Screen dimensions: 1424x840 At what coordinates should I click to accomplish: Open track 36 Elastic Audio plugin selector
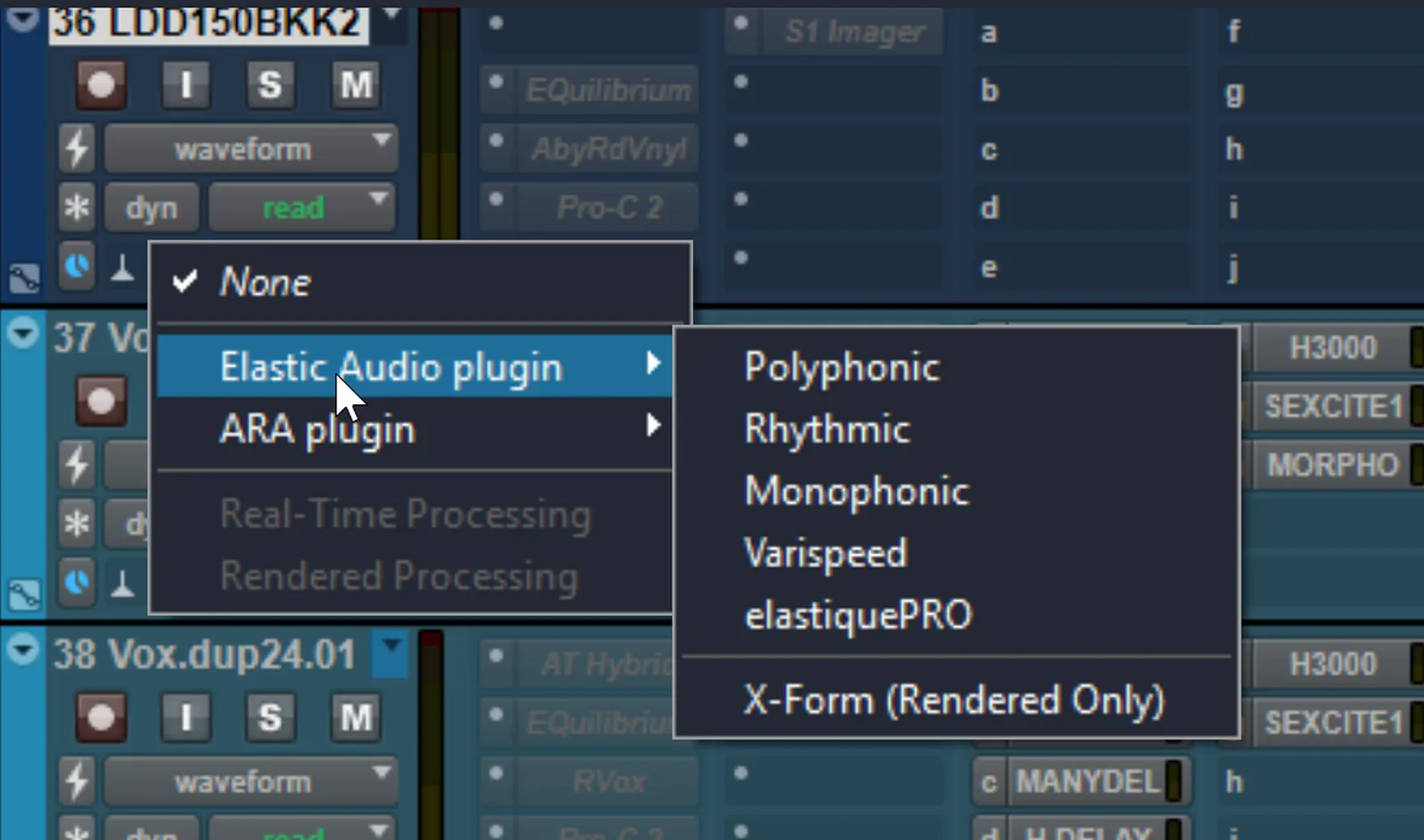77,265
